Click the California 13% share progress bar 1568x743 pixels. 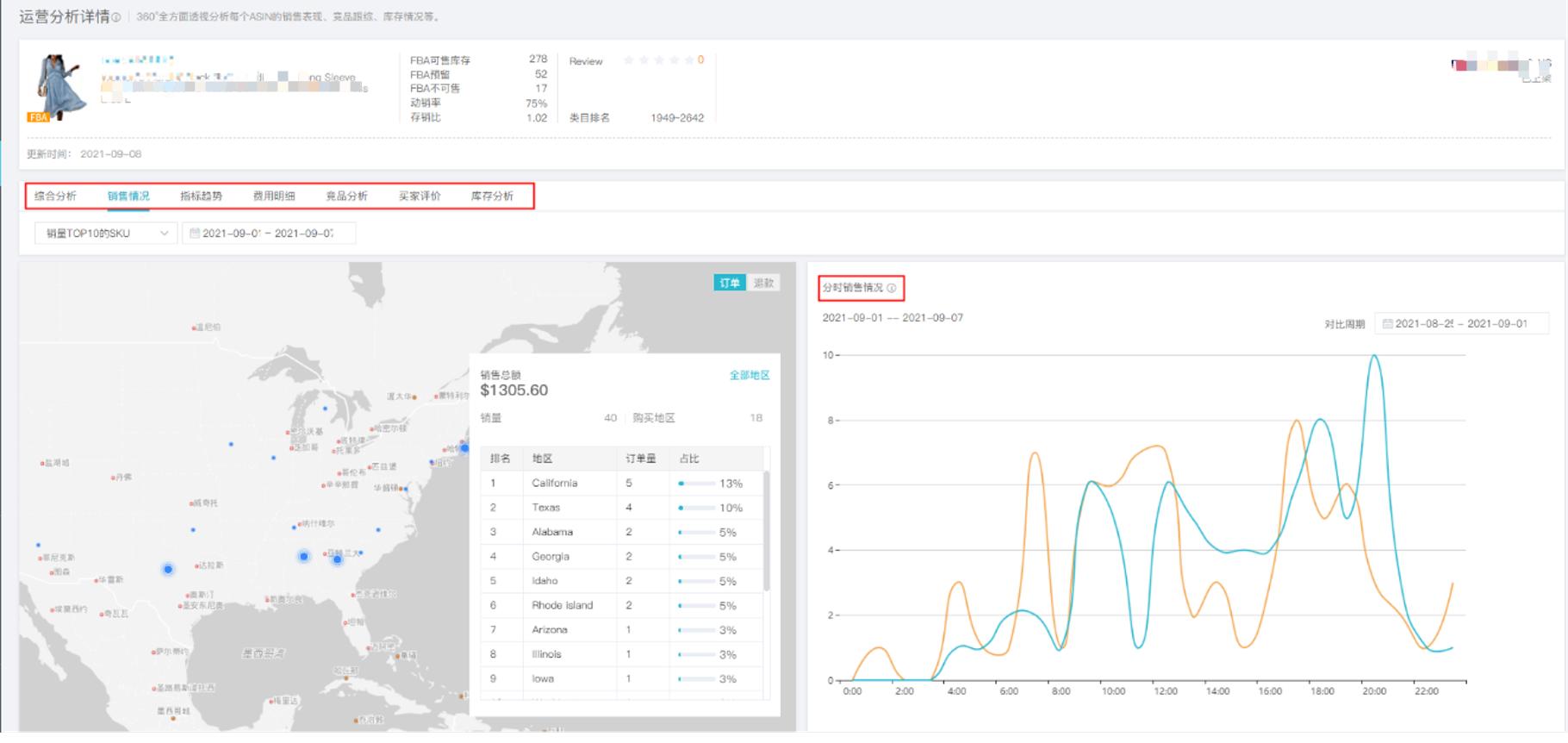[696, 484]
